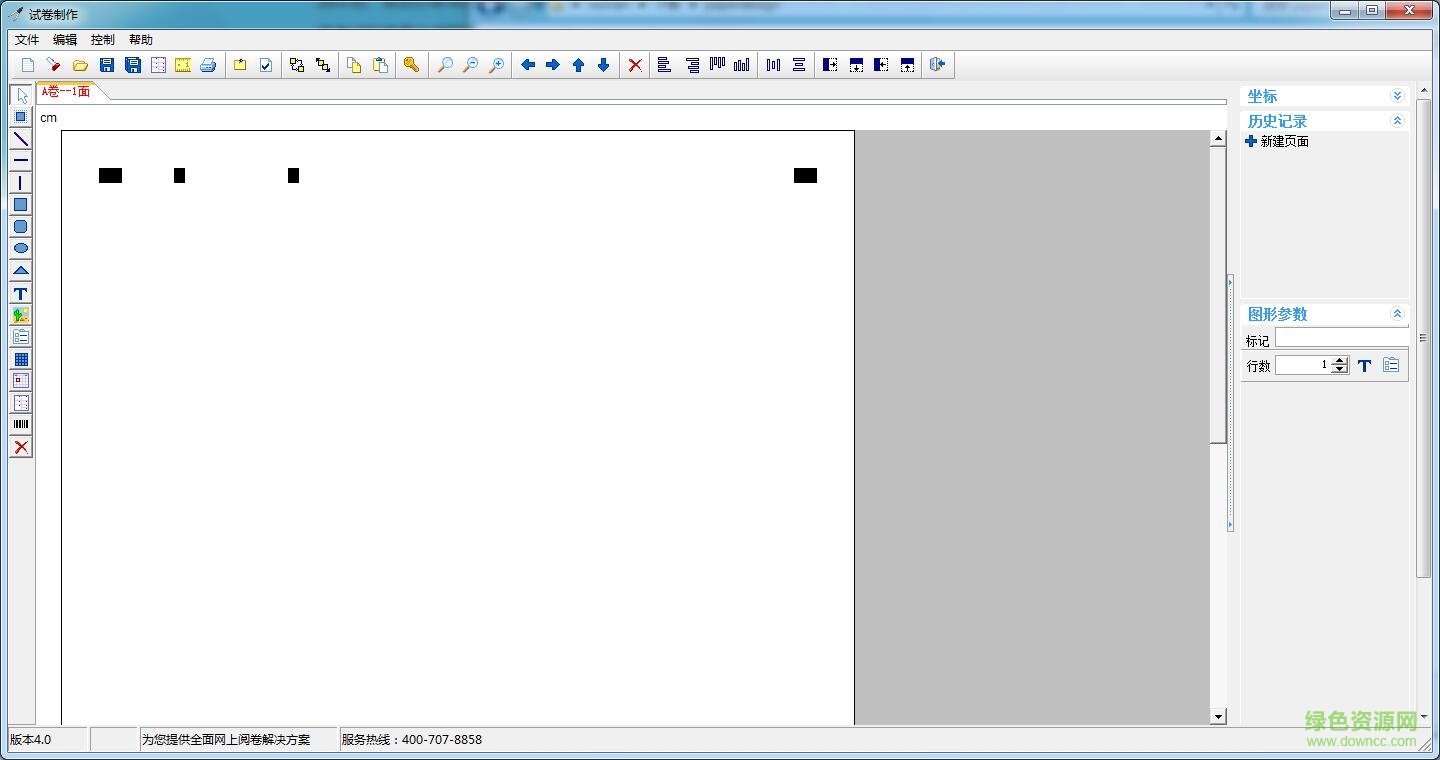
Task: Click the canvas scrollbar down arrow
Action: tap(1218, 716)
